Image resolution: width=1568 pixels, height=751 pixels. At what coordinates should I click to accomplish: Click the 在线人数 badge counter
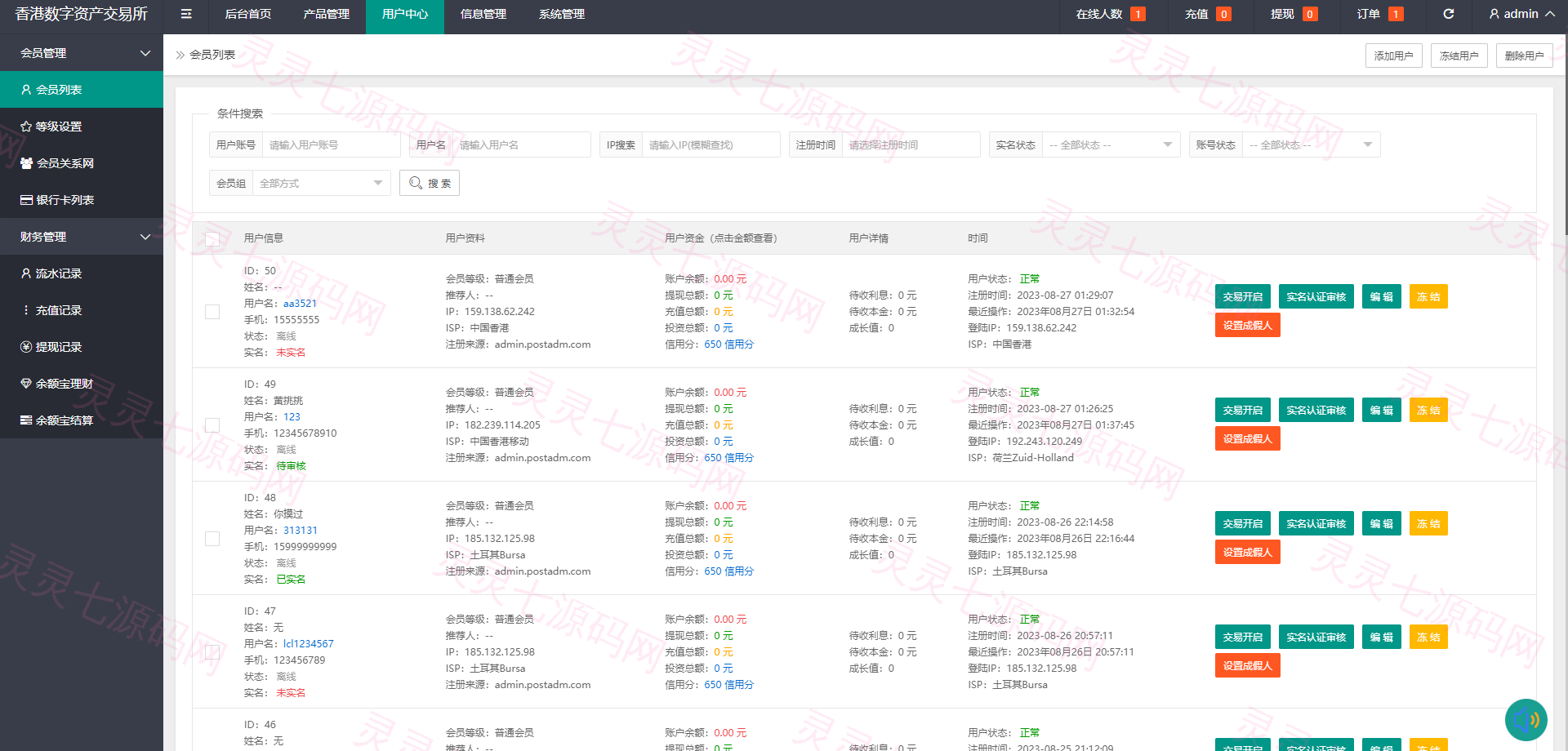pos(1138,14)
